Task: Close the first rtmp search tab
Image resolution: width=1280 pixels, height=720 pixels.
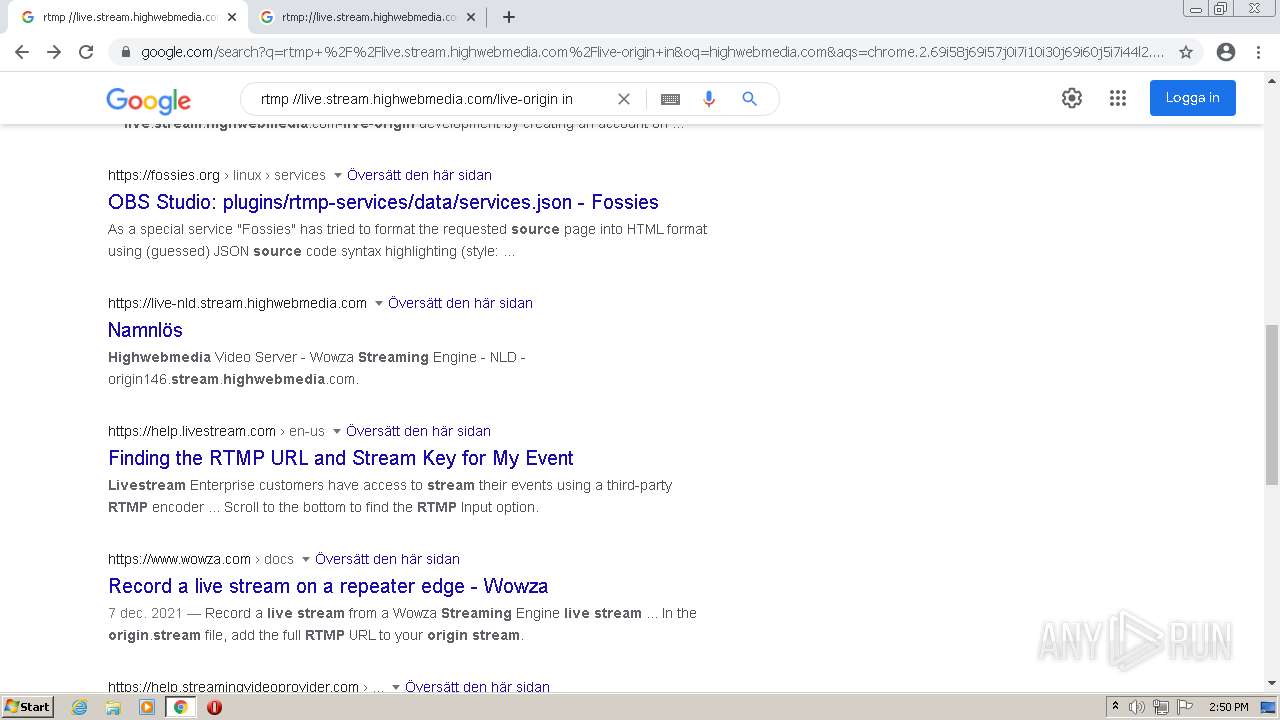Action: tap(232, 17)
